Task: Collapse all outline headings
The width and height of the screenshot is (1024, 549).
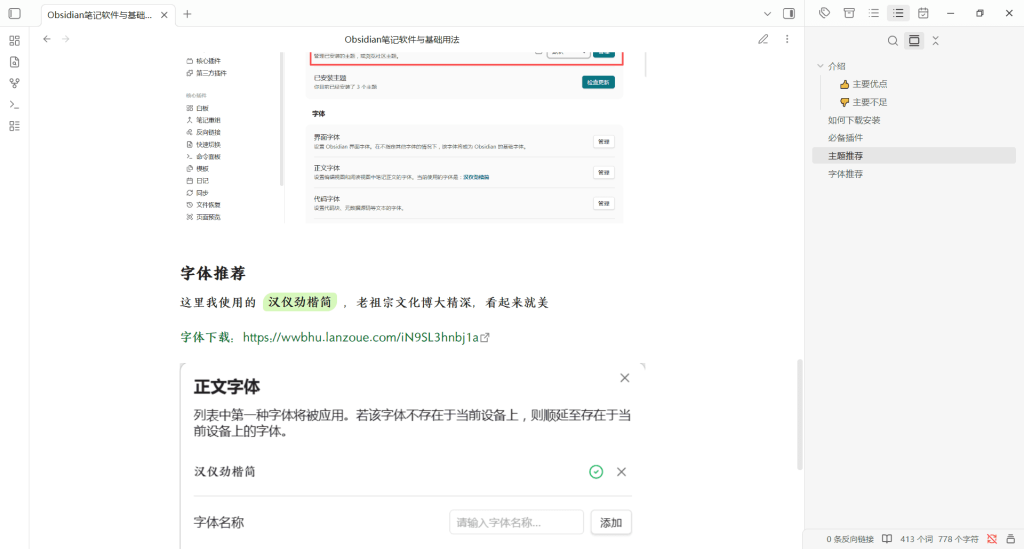Action: (935, 41)
